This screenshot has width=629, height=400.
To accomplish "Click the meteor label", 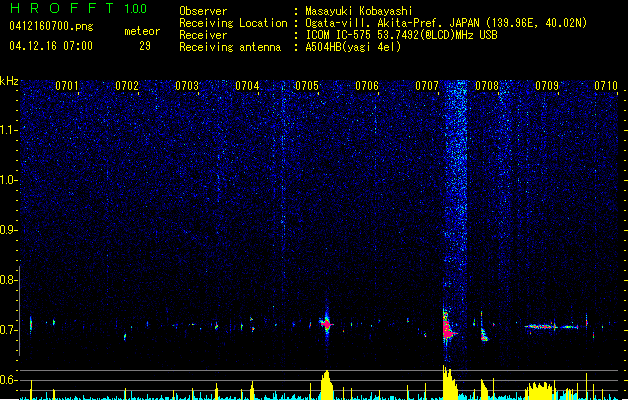I will tap(142, 31).
